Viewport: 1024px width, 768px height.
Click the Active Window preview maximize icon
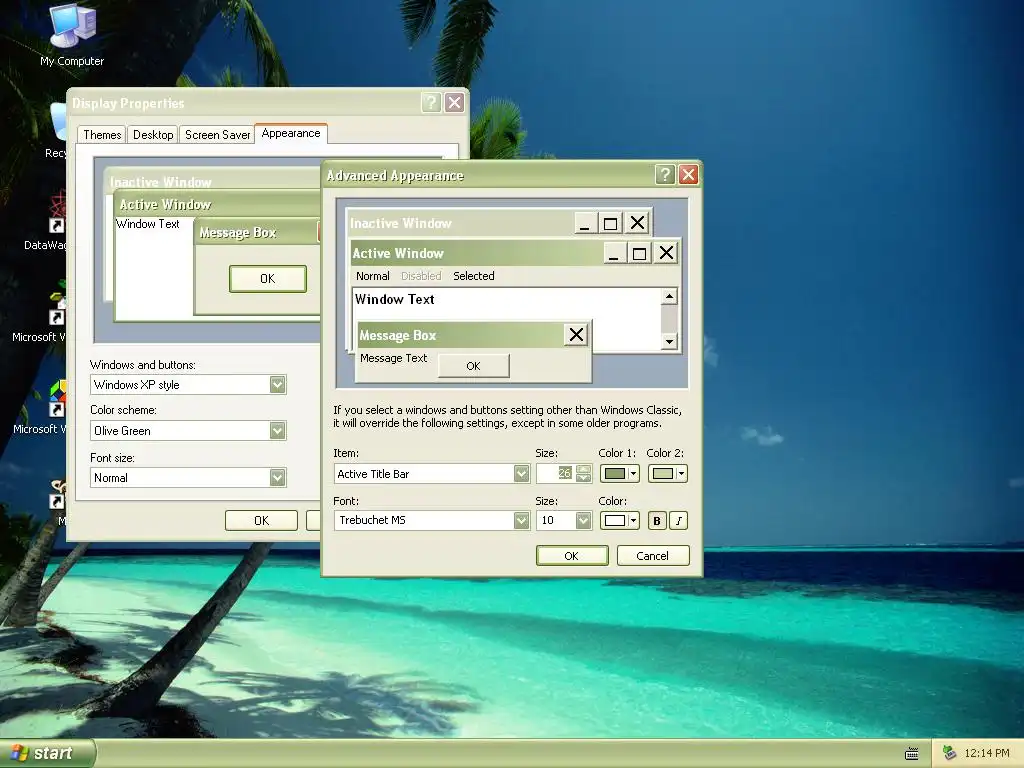pyautogui.click(x=639, y=253)
